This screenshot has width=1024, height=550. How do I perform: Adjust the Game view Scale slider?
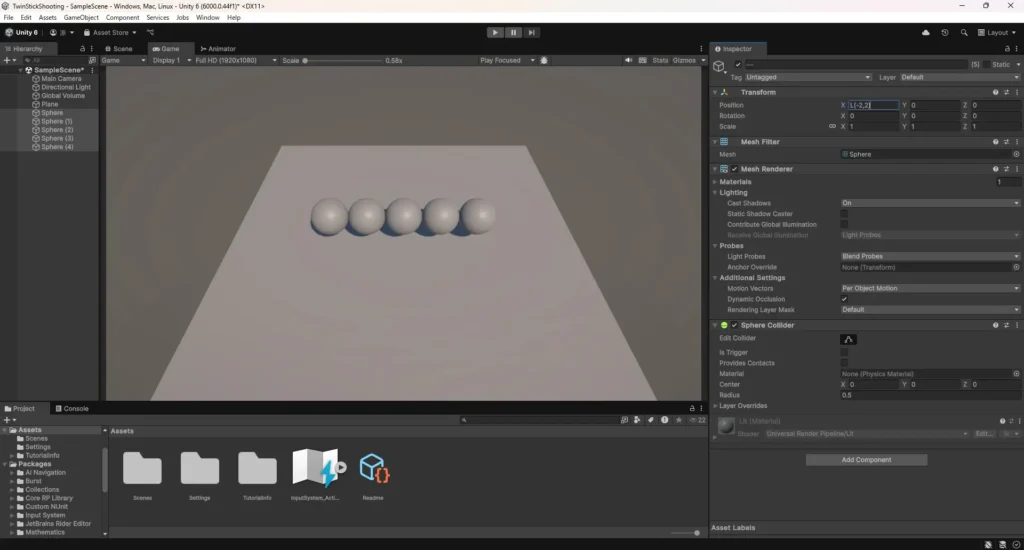(343, 60)
